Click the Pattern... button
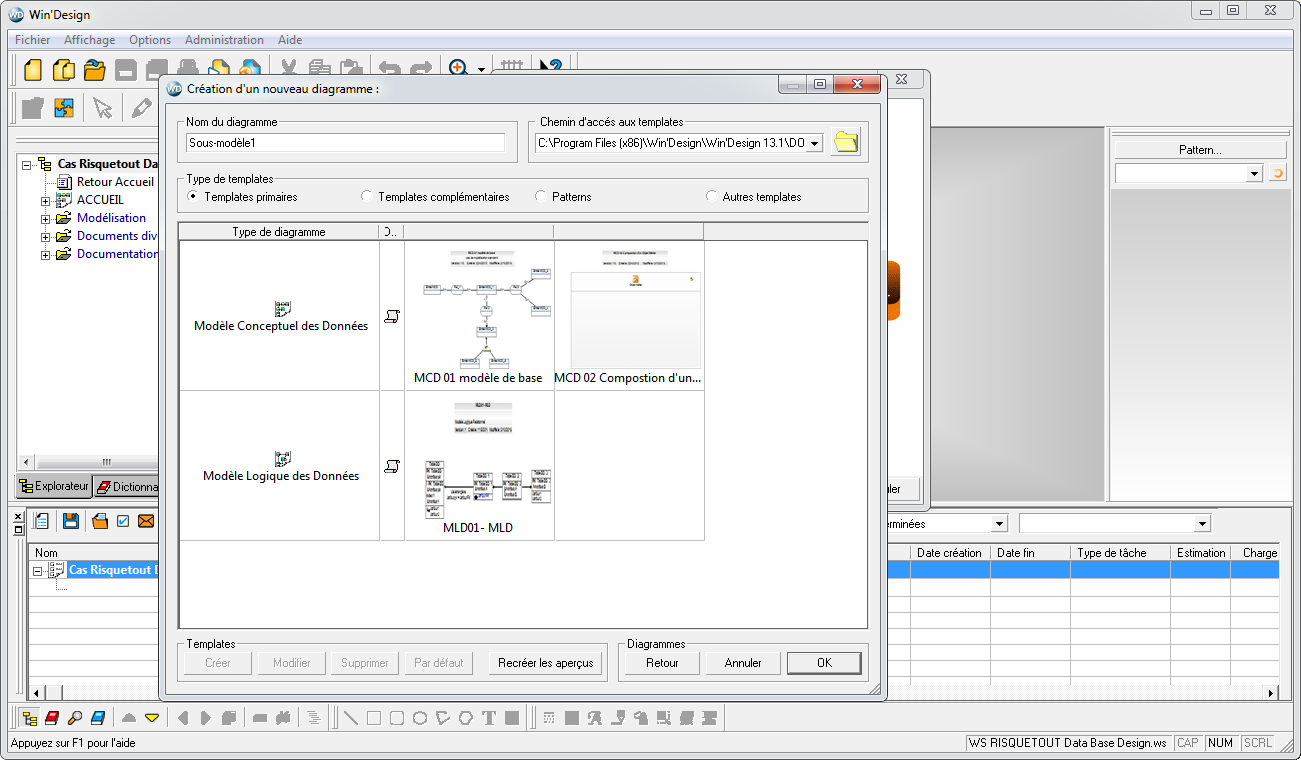The image size is (1301, 760). pyautogui.click(x=1200, y=150)
